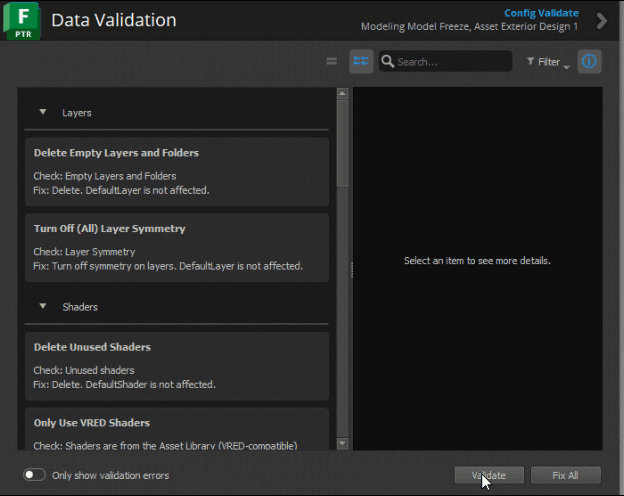This screenshot has height=496, width=624.
Task: Enable Only show validation errors toggle
Action: click(x=34, y=475)
